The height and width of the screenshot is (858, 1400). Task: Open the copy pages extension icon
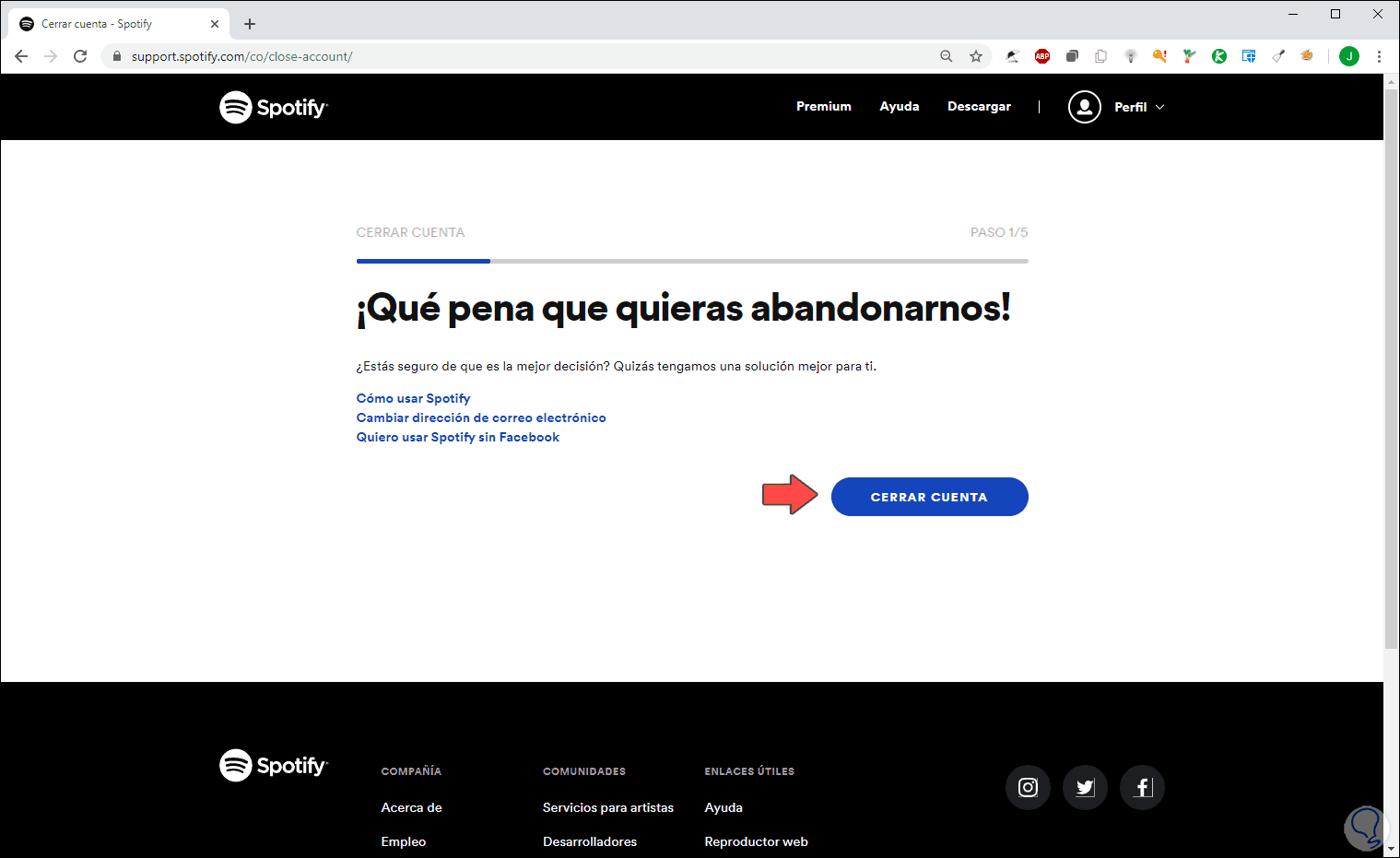click(x=1101, y=56)
